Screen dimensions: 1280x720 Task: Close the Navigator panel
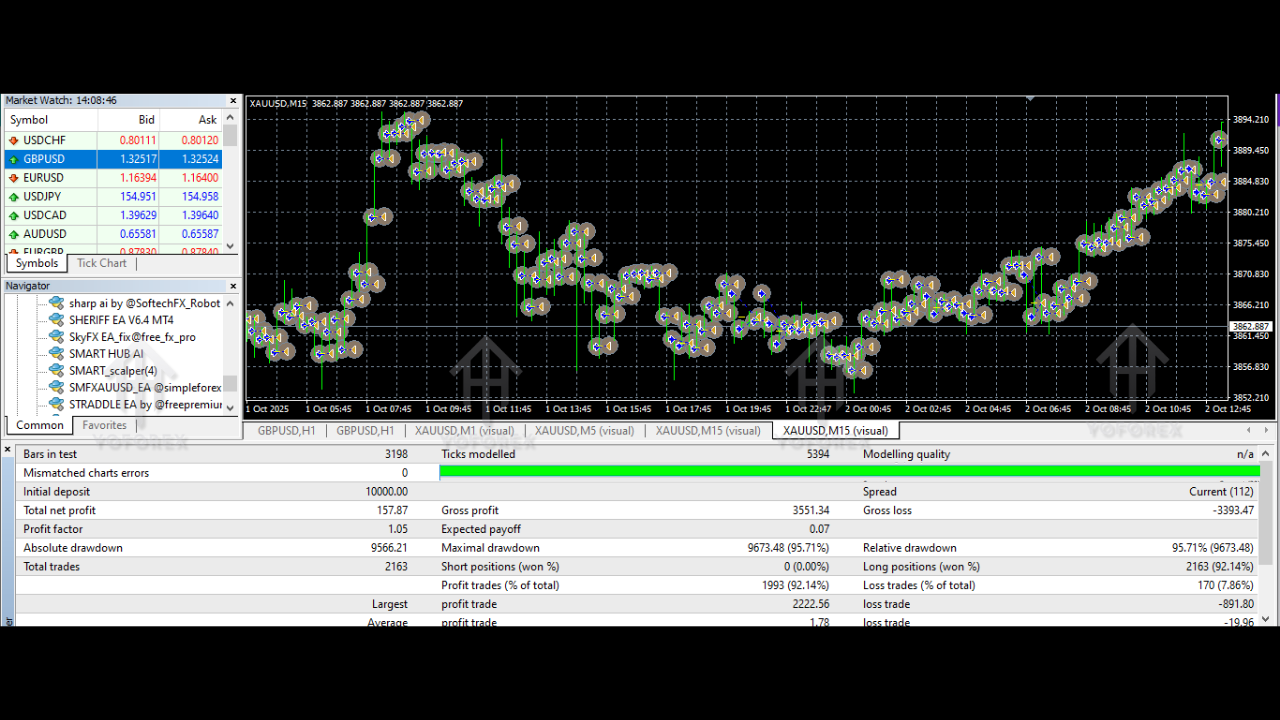point(233,286)
